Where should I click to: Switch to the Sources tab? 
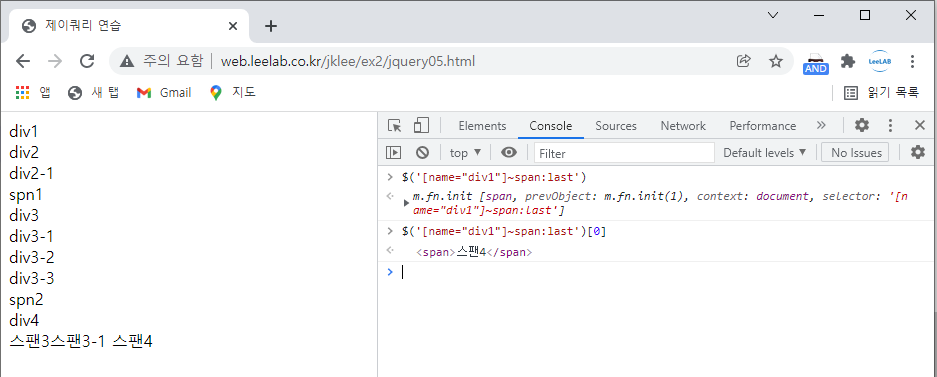616,126
